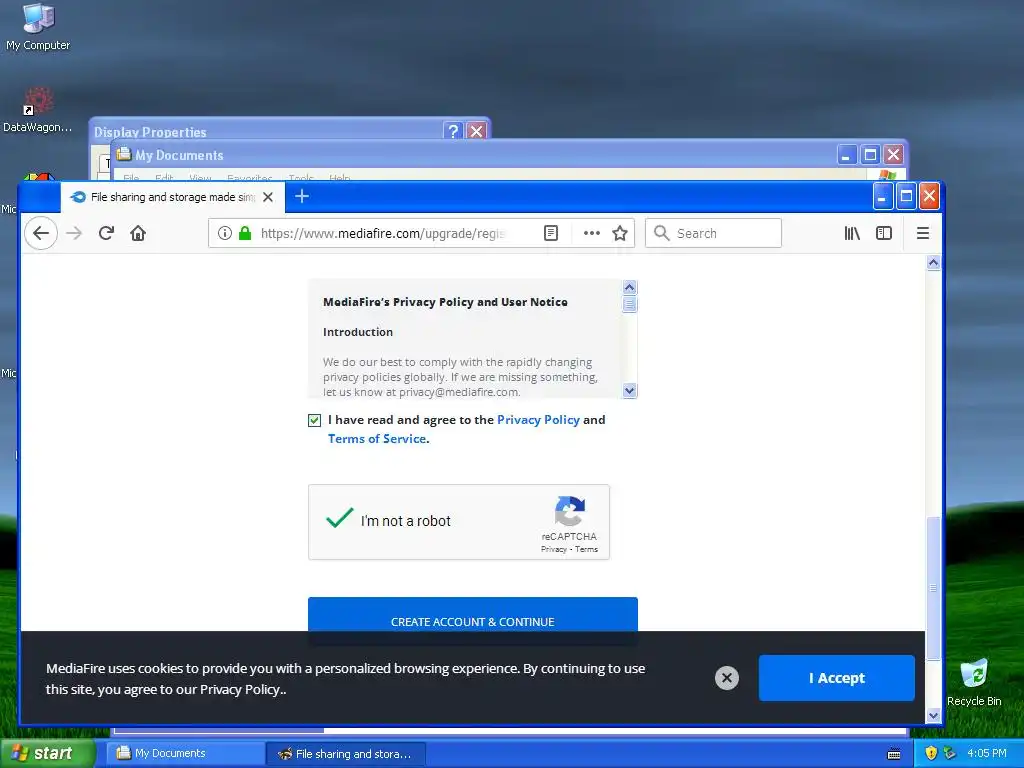Show site information icon in address bar
This screenshot has height=768, width=1024.
[225, 233]
